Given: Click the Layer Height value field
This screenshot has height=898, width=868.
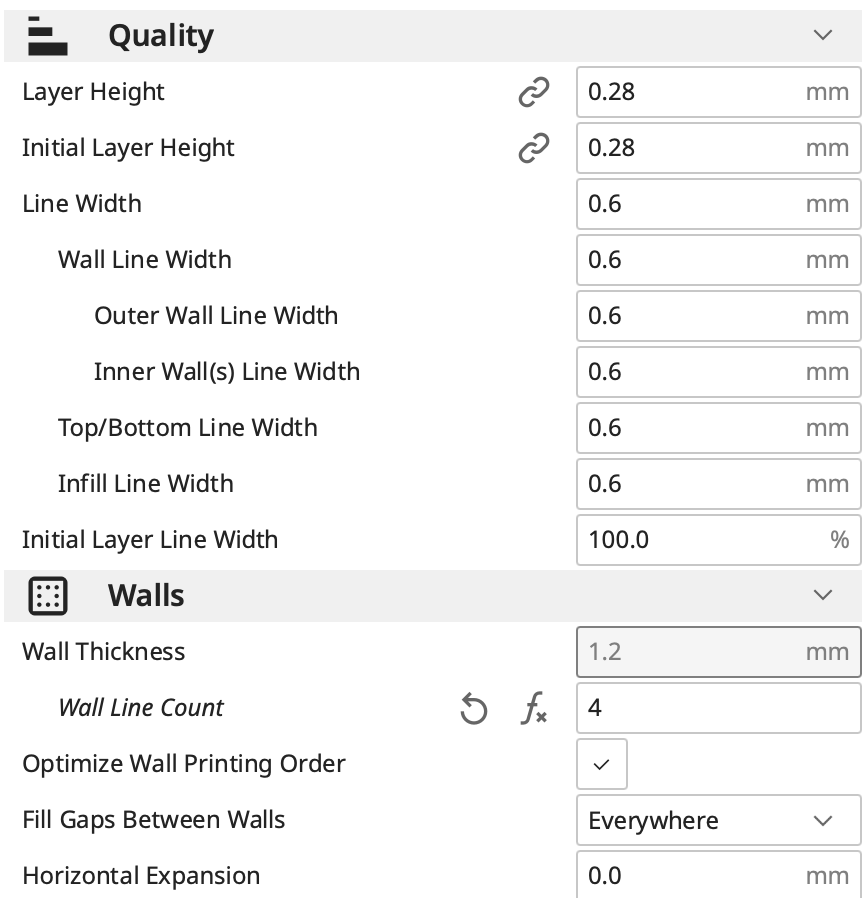Looking at the screenshot, I should pyautogui.click(x=719, y=92).
